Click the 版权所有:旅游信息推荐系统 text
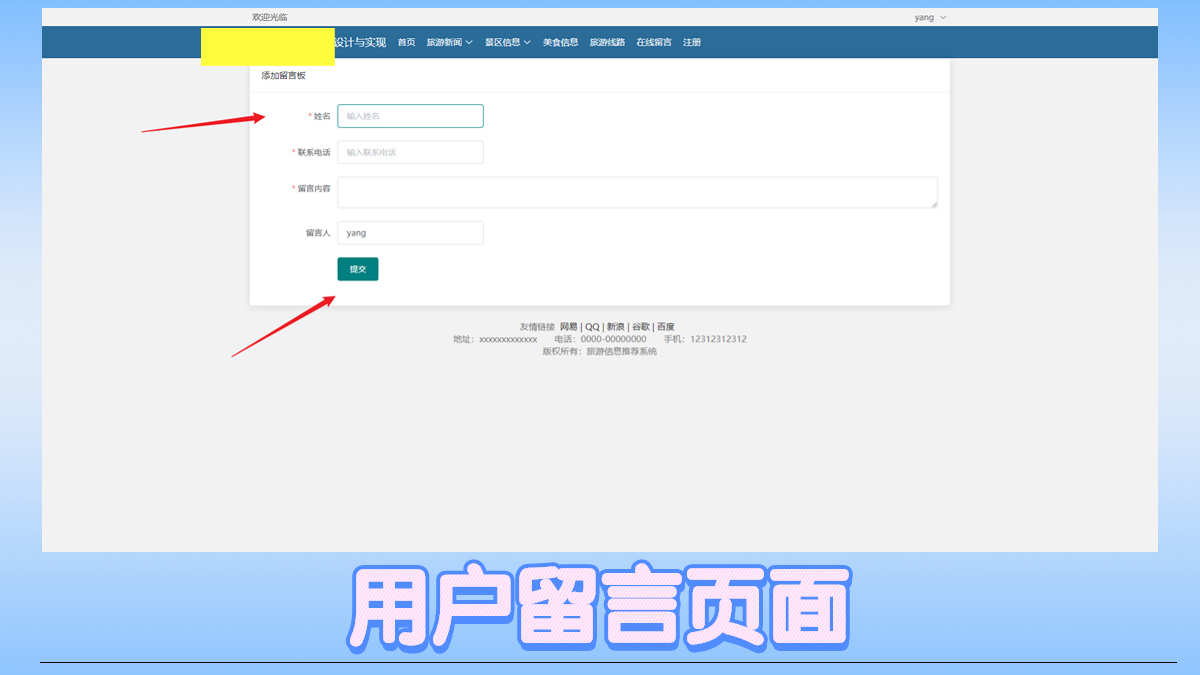Viewport: 1200px width, 675px height. point(600,351)
